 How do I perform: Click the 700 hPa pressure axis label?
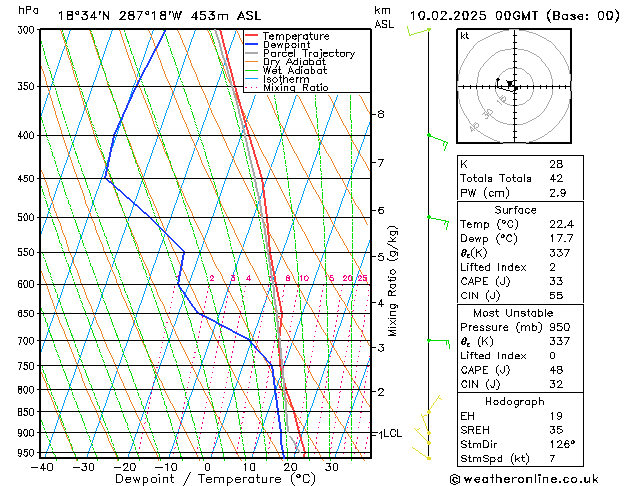[26, 340]
